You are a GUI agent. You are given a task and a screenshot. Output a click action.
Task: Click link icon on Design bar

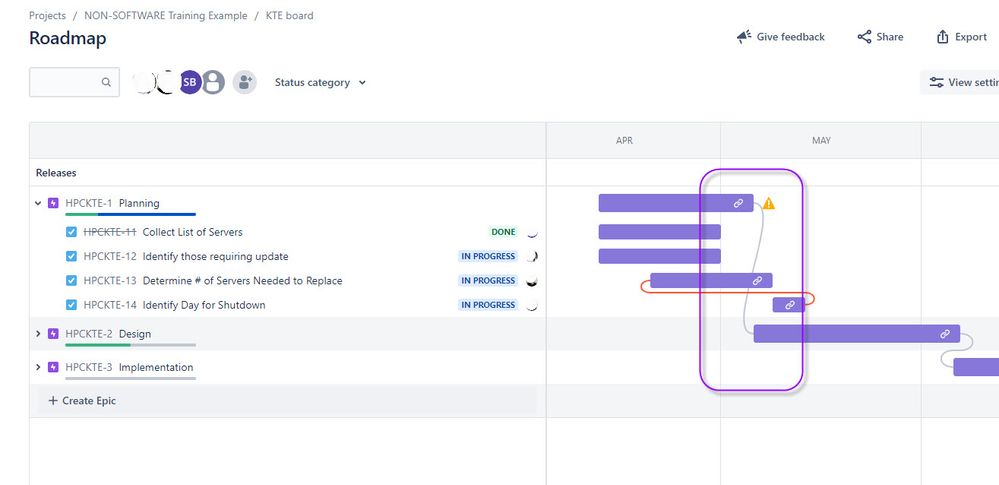pos(945,334)
